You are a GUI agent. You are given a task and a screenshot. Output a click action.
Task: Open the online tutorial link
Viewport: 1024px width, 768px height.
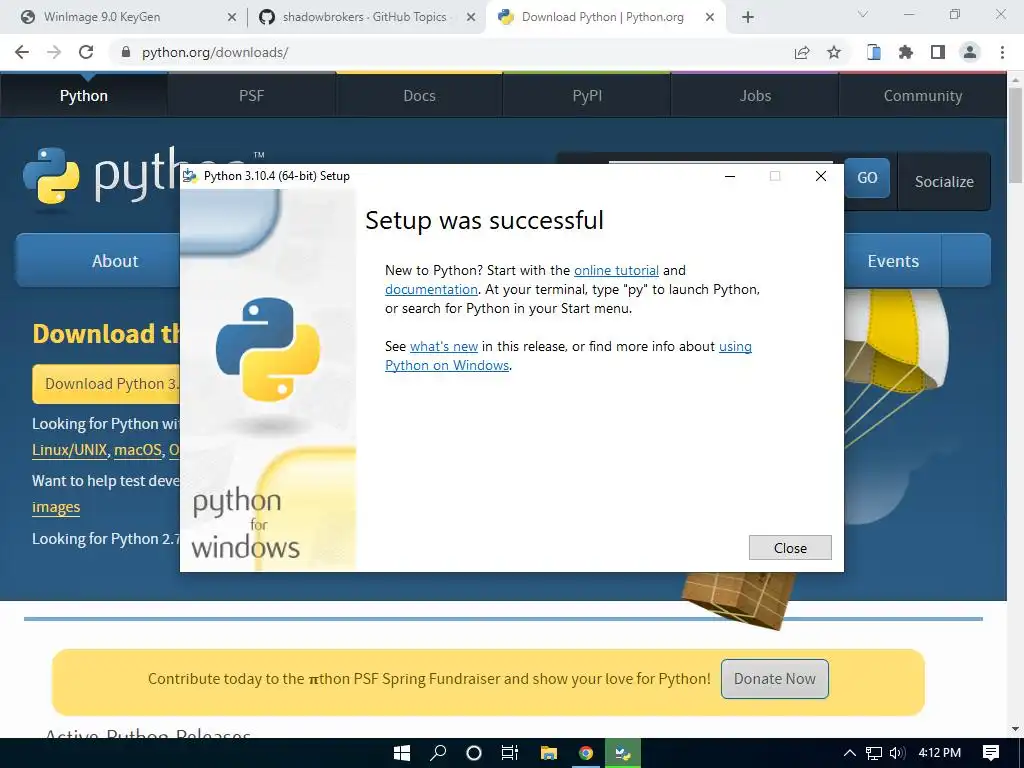coord(616,270)
